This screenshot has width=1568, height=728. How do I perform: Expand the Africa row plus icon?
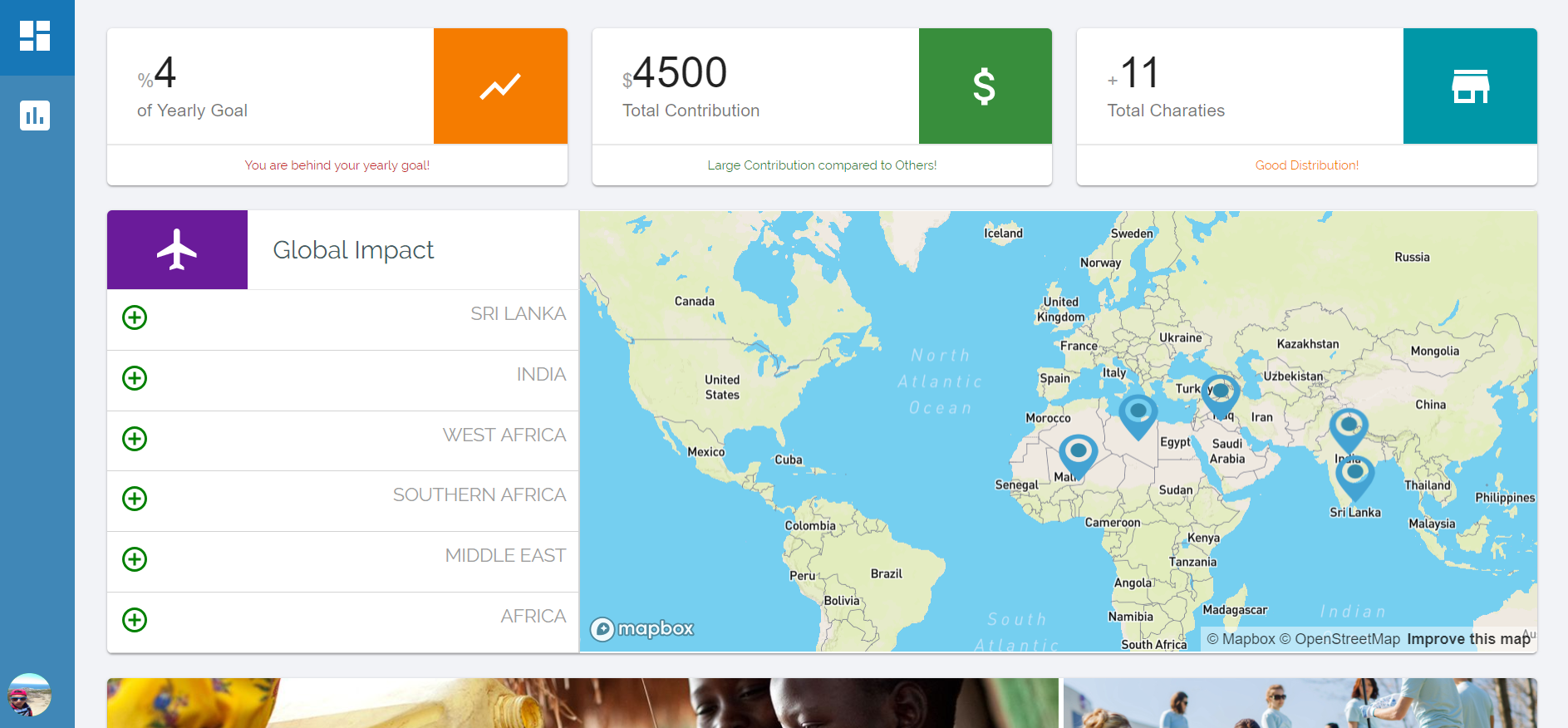[x=135, y=620]
